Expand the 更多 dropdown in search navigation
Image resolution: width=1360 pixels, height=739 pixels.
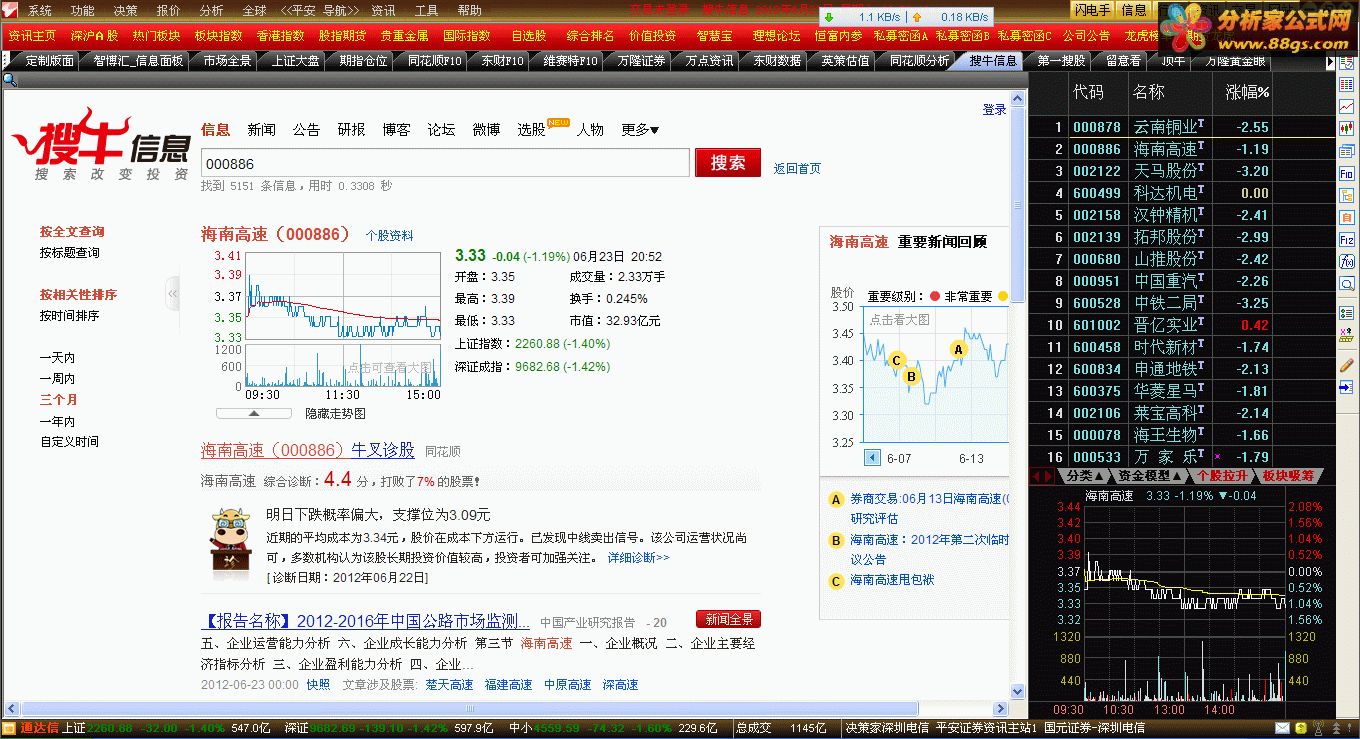[640, 130]
